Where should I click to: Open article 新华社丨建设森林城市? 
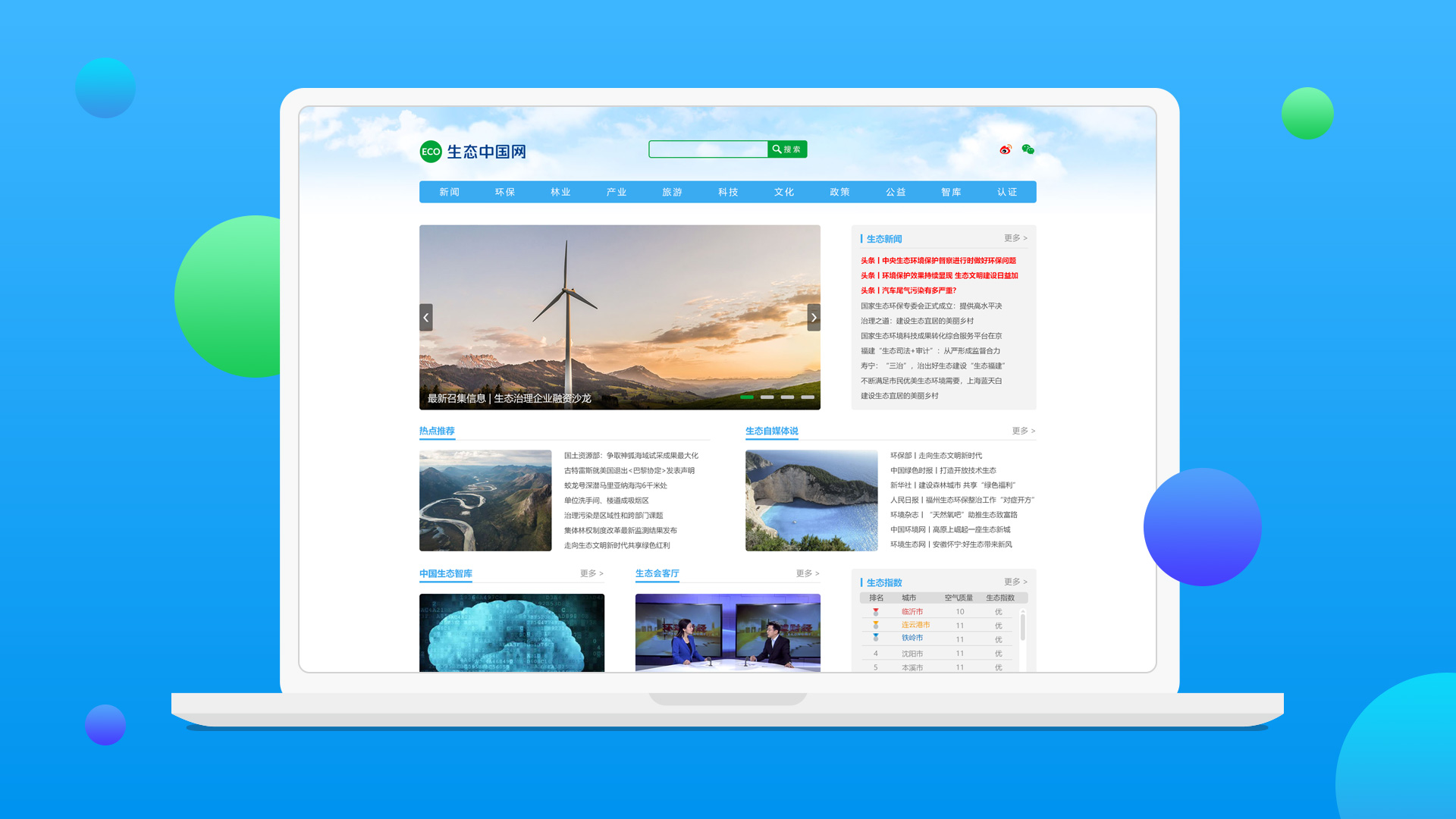[952, 485]
